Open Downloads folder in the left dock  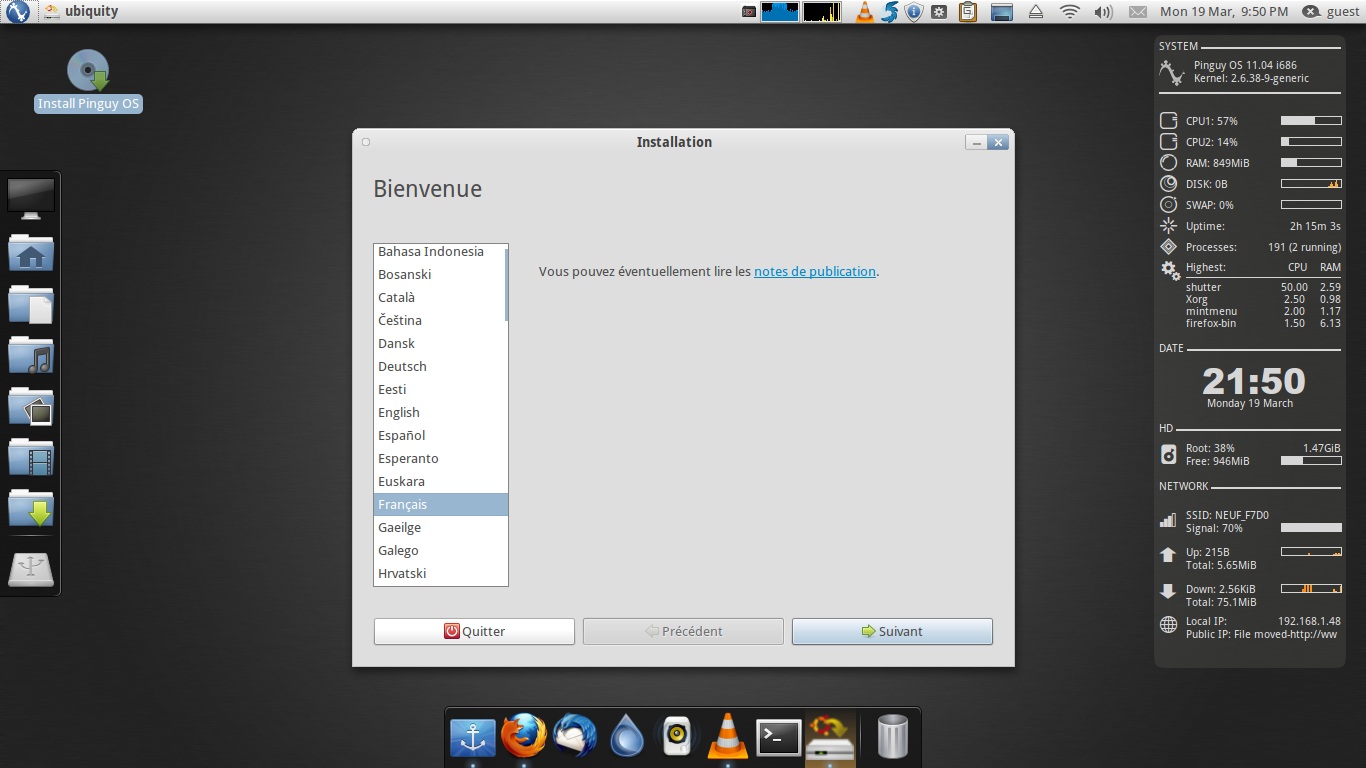tap(31, 508)
